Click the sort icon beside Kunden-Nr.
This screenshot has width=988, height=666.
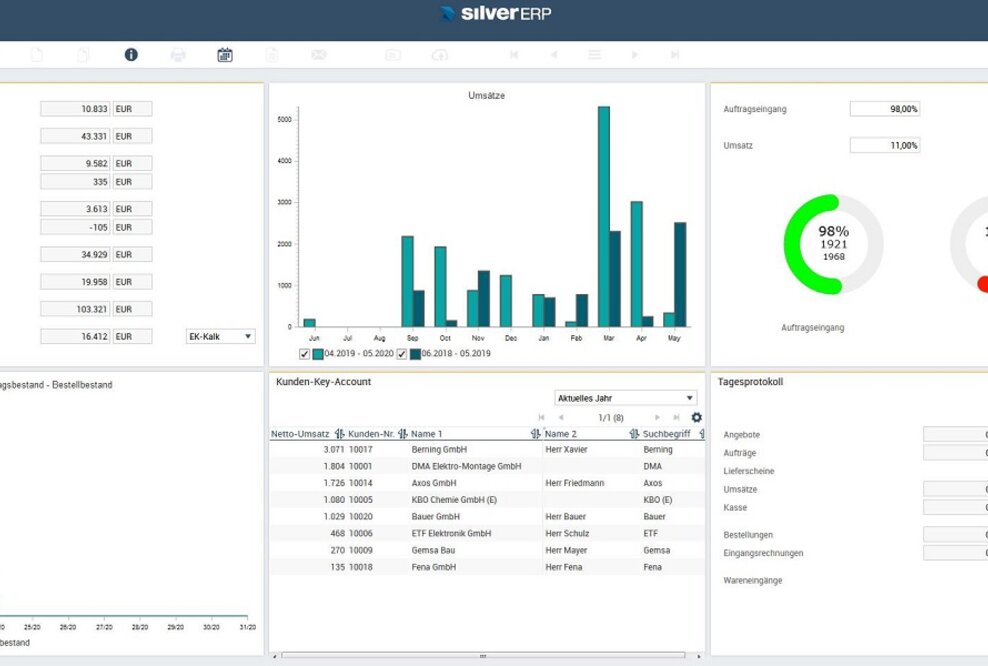pyautogui.click(x=403, y=434)
